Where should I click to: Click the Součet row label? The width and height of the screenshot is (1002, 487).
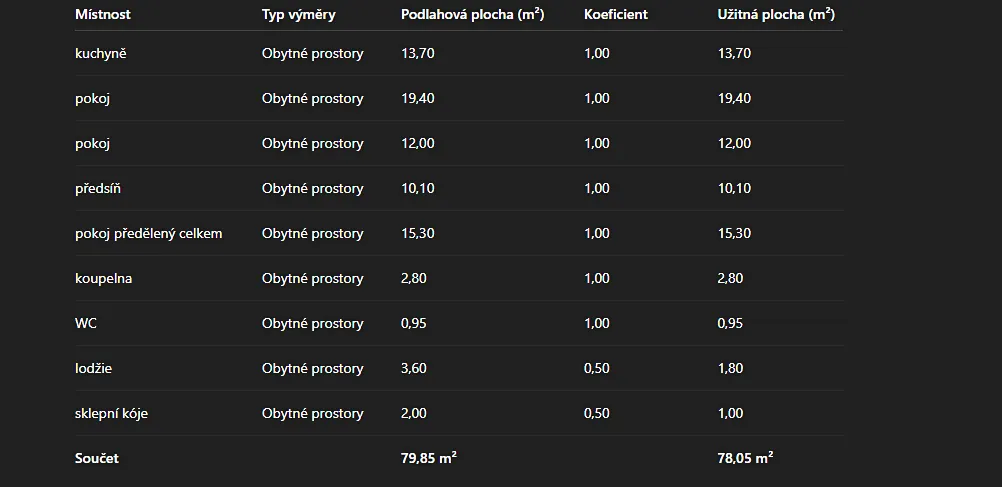[x=97, y=459]
